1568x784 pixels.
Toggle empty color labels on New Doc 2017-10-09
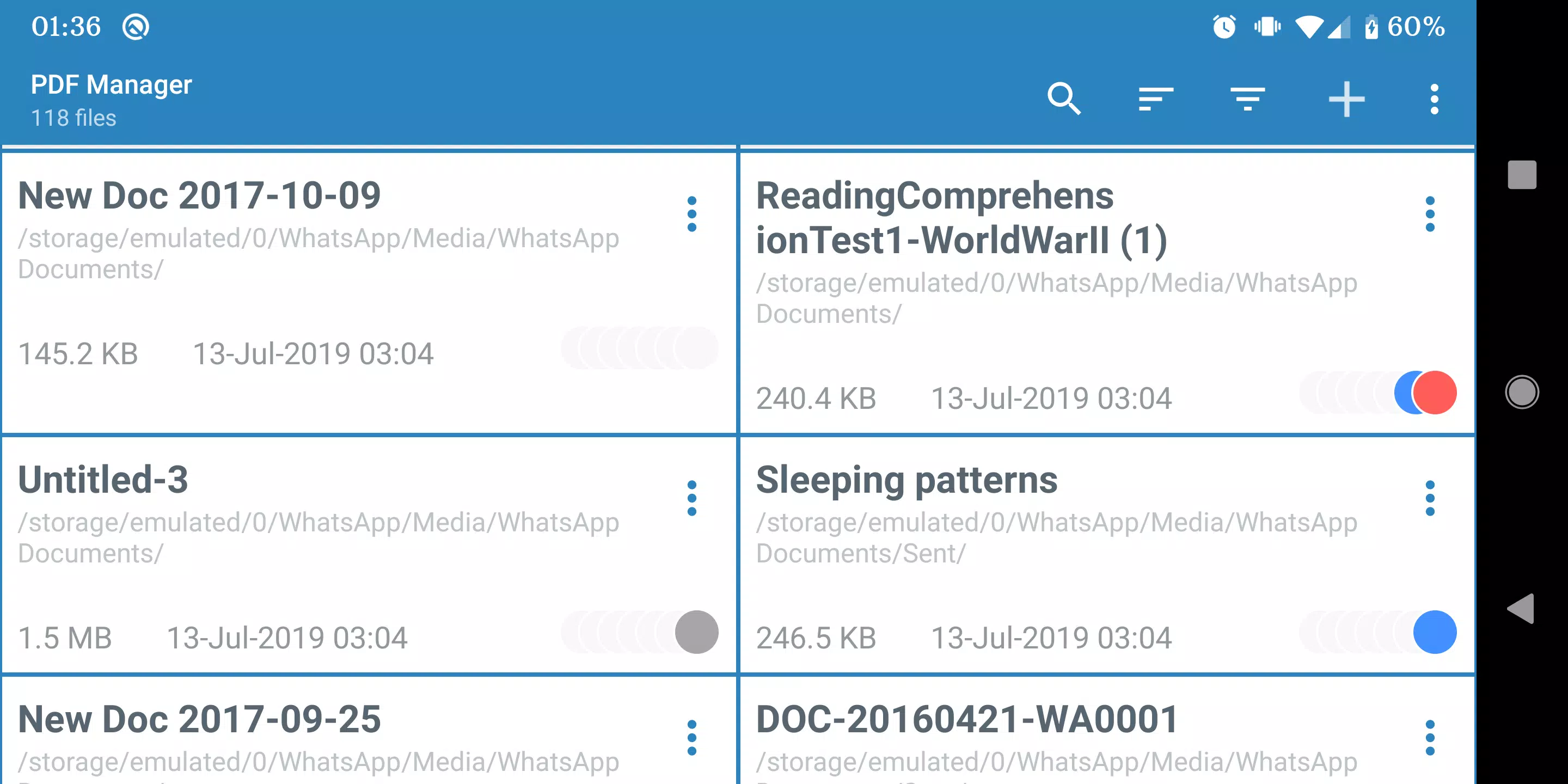point(639,348)
